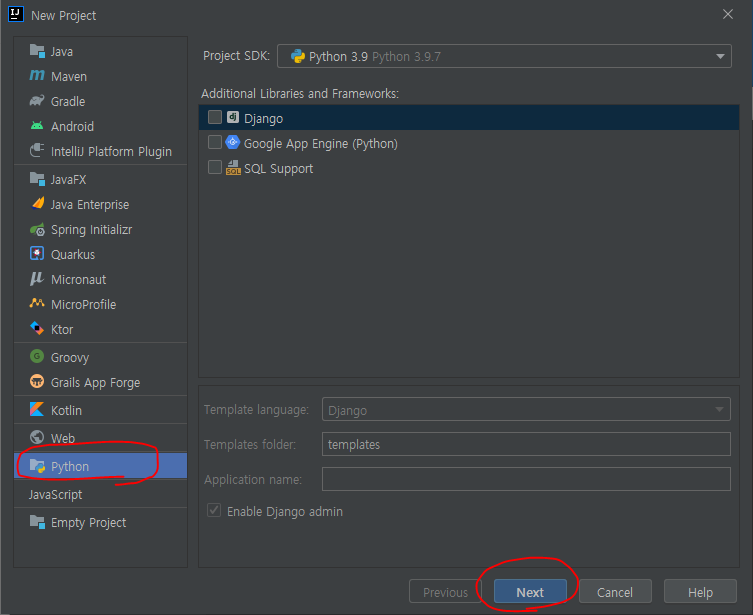753x615 pixels.
Task: Click the Django row label text
Action: pos(263,119)
